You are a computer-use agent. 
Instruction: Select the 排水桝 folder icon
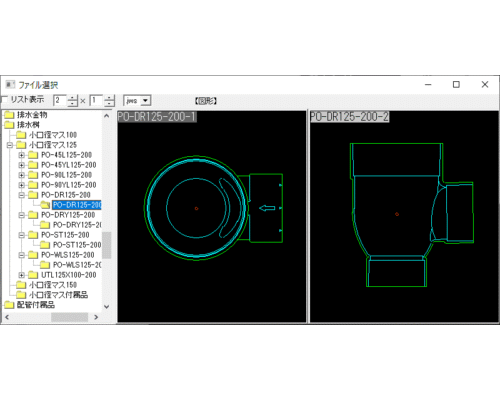[9, 125]
